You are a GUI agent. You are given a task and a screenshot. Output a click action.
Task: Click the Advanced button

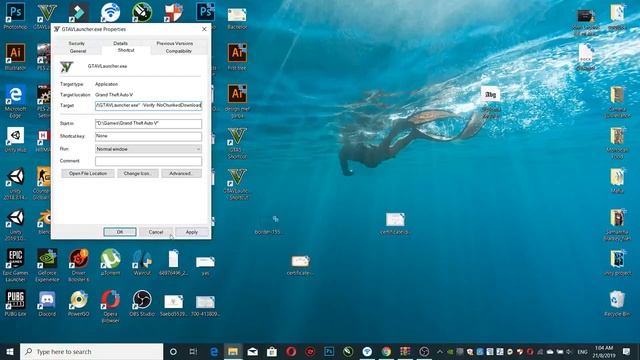click(x=181, y=173)
